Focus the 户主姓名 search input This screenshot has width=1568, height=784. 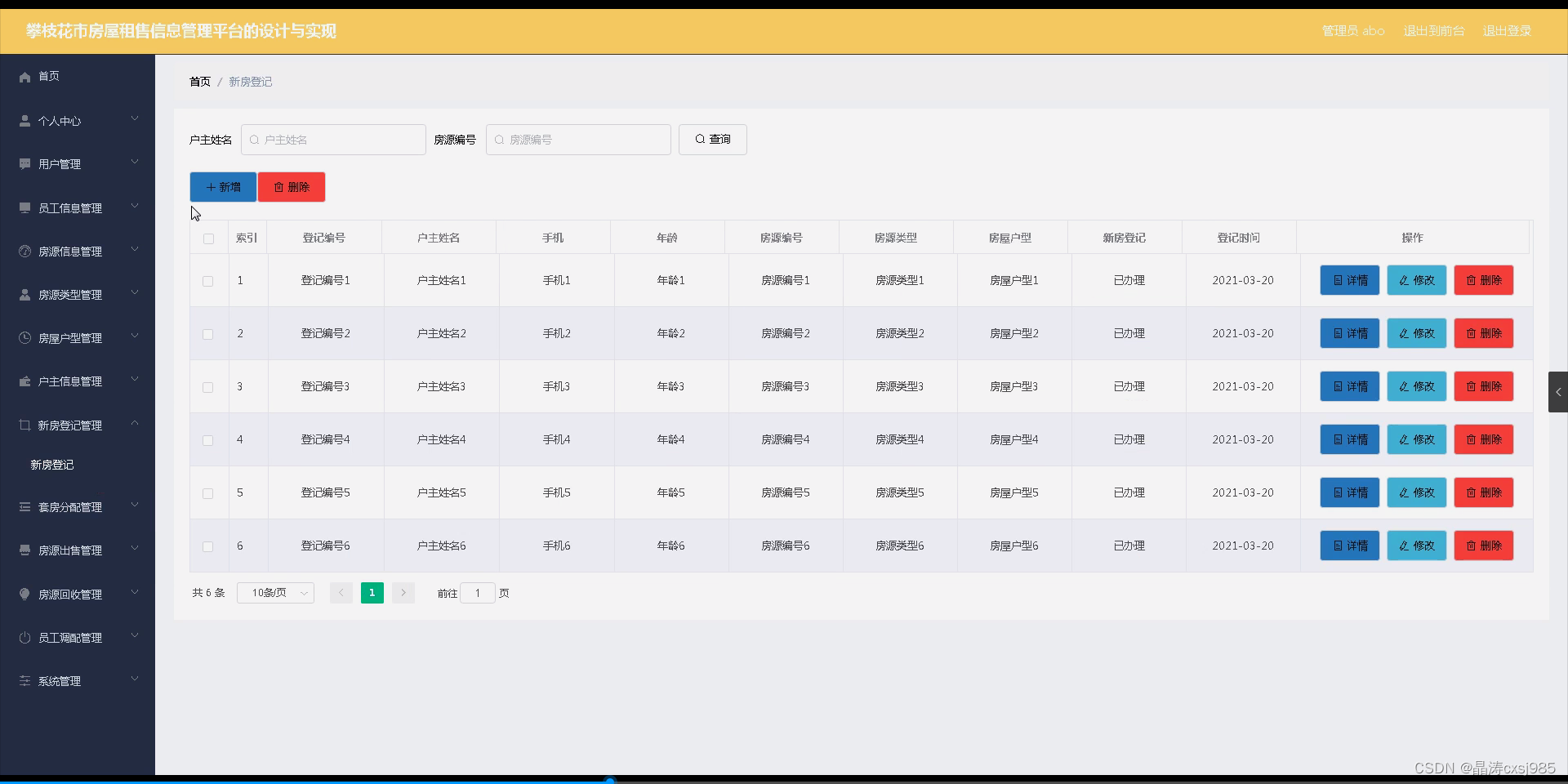click(x=333, y=140)
